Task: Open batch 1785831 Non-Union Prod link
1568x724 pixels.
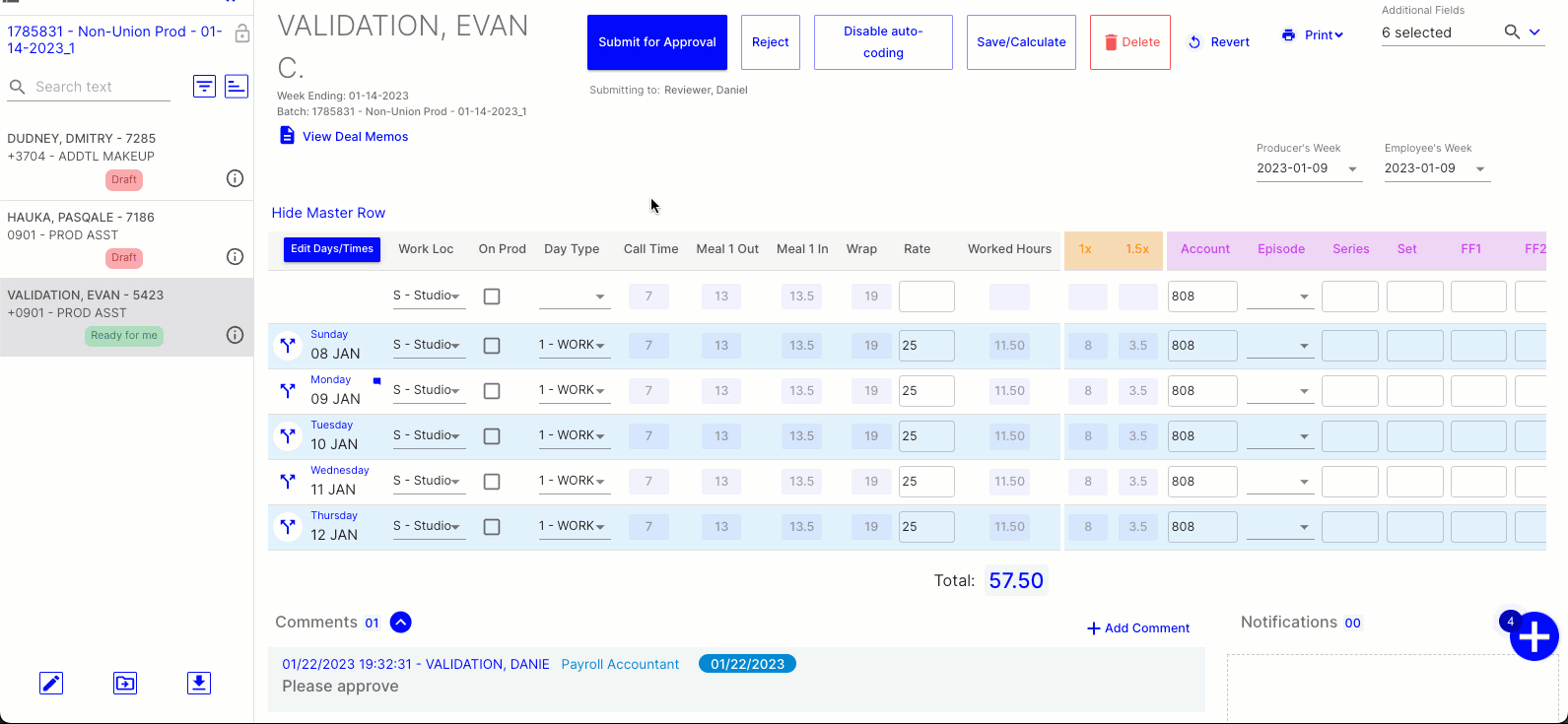Action: point(114,39)
